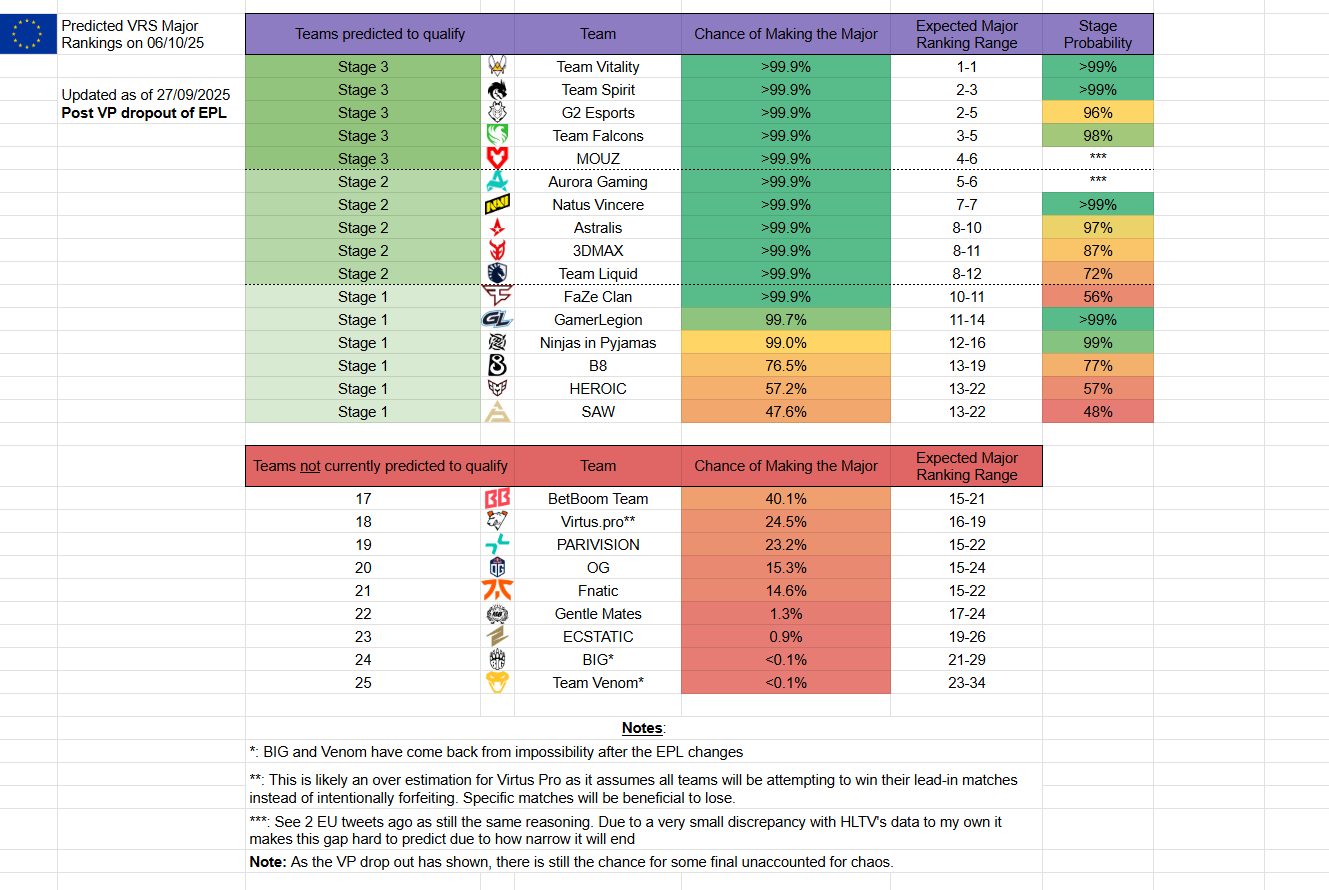
Task: Click the G2 Esports logo icon
Action: click(497, 113)
